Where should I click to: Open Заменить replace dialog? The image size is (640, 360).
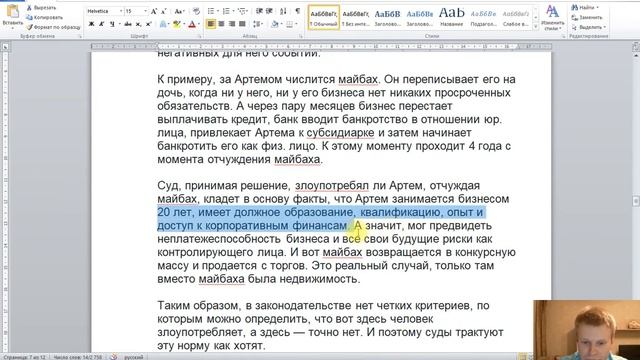(x=587, y=17)
